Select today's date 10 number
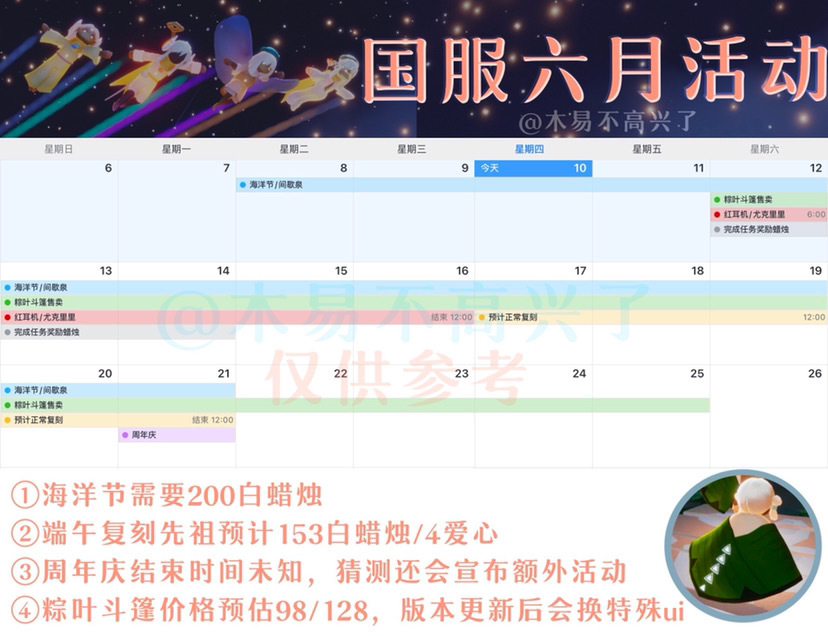 click(x=580, y=168)
